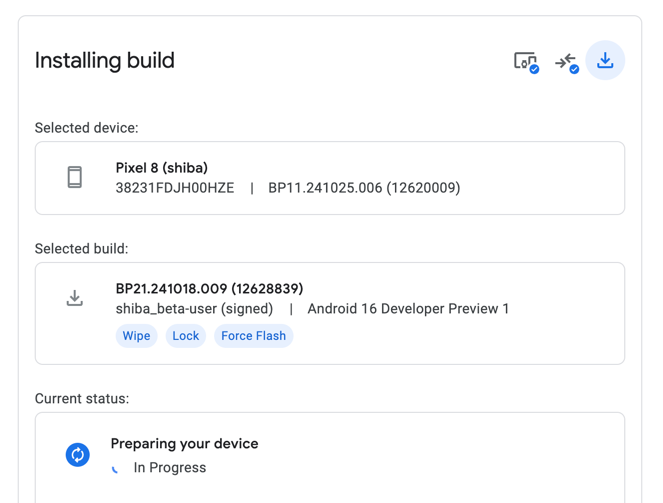Image resolution: width=663 pixels, height=503 pixels.
Task: Click the phone icon in device card
Action: coord(75,178)
